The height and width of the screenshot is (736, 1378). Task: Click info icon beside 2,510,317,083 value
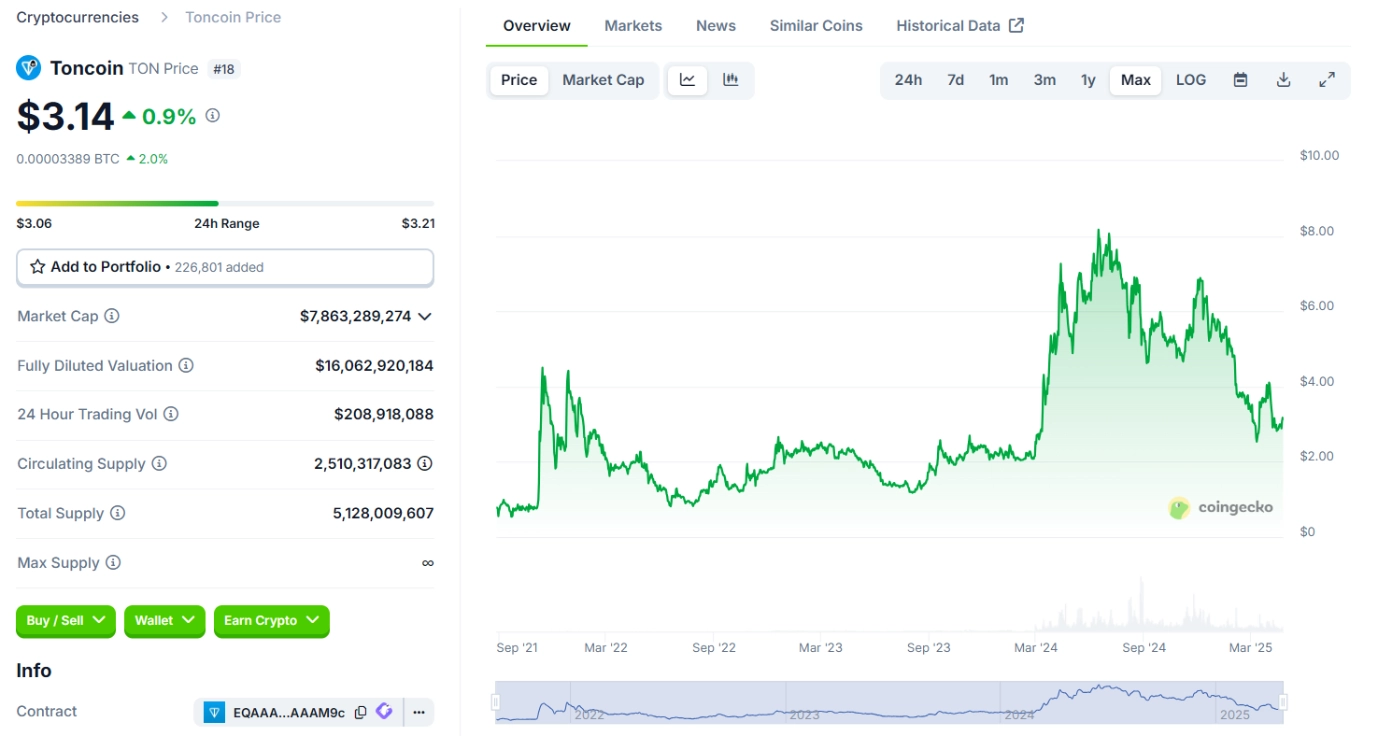[425, 464]
